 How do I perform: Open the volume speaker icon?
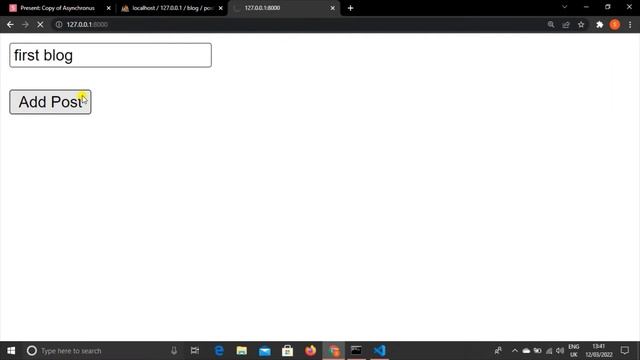pyautogui.click(x=560, y=351)
